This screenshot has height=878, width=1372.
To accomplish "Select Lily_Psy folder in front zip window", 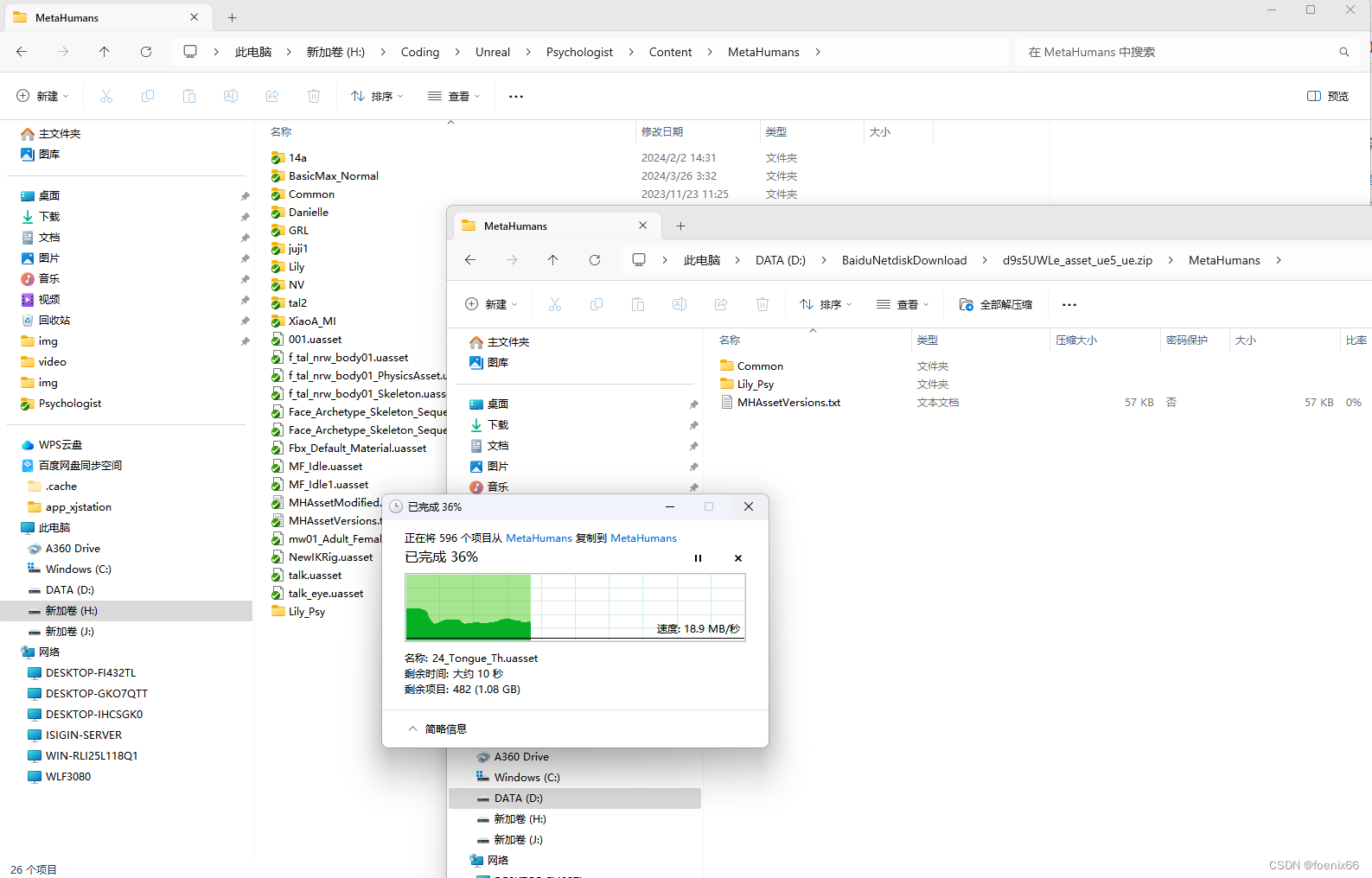I will [x=755, y=385].
